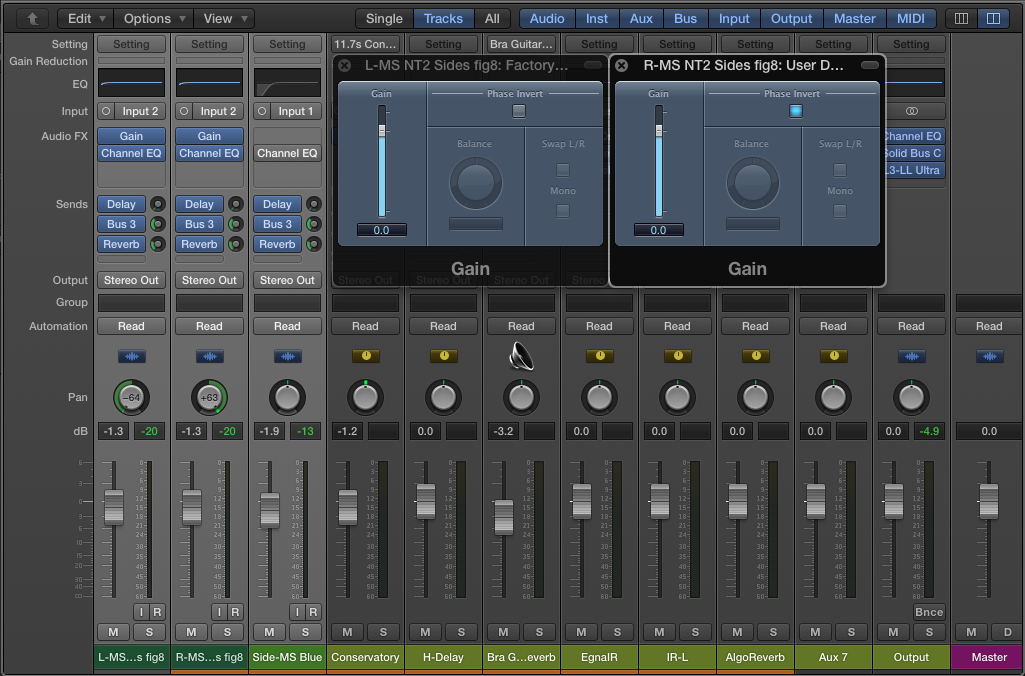
Task: Click yellow aux icon on IR-L channel
Action: [x=678, y=356]
